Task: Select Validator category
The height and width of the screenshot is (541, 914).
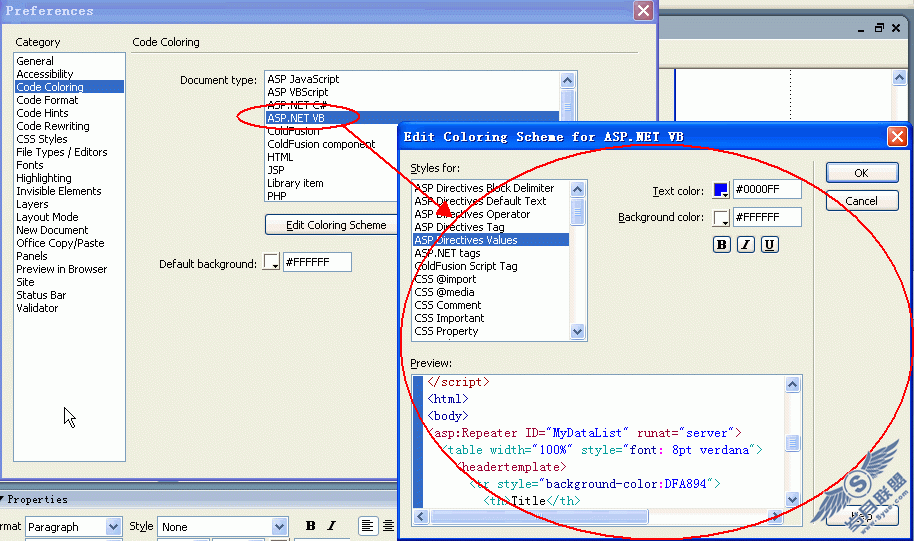Action: 37,308
